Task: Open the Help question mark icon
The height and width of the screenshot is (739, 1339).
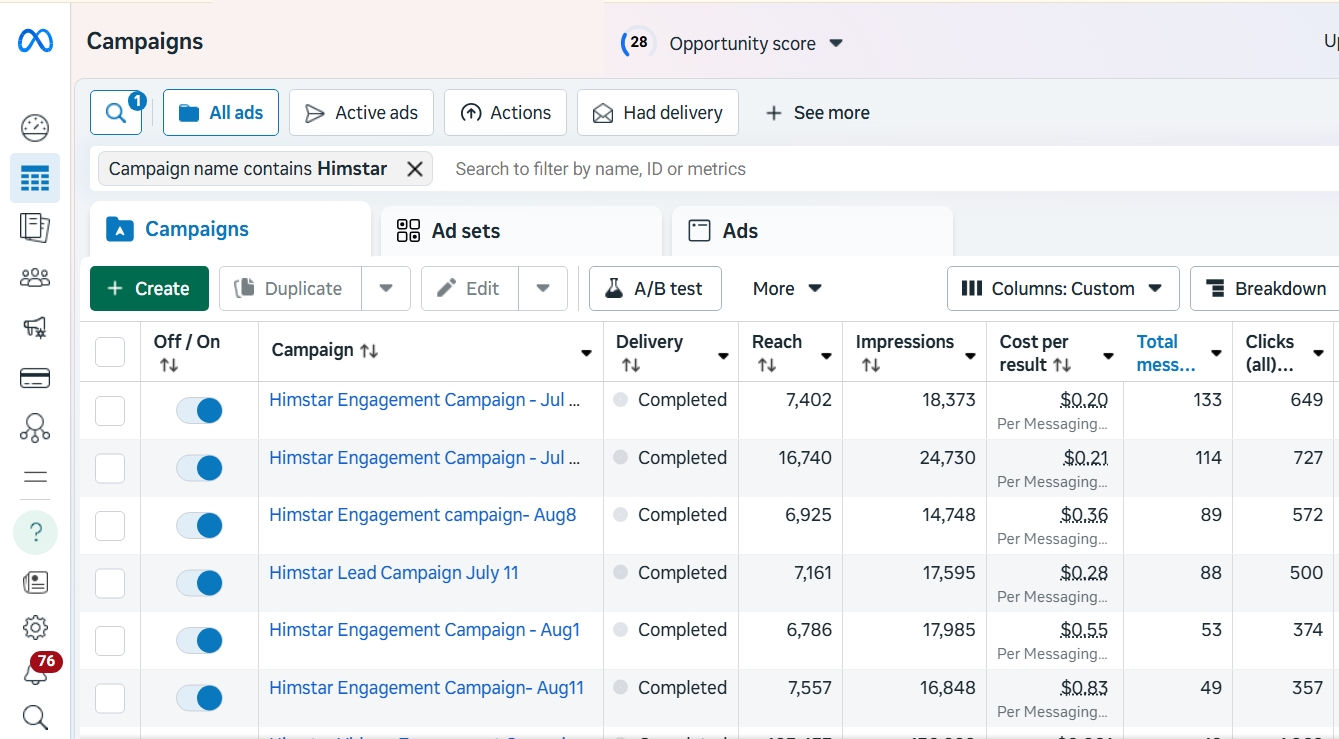Action: click(35, 532)
